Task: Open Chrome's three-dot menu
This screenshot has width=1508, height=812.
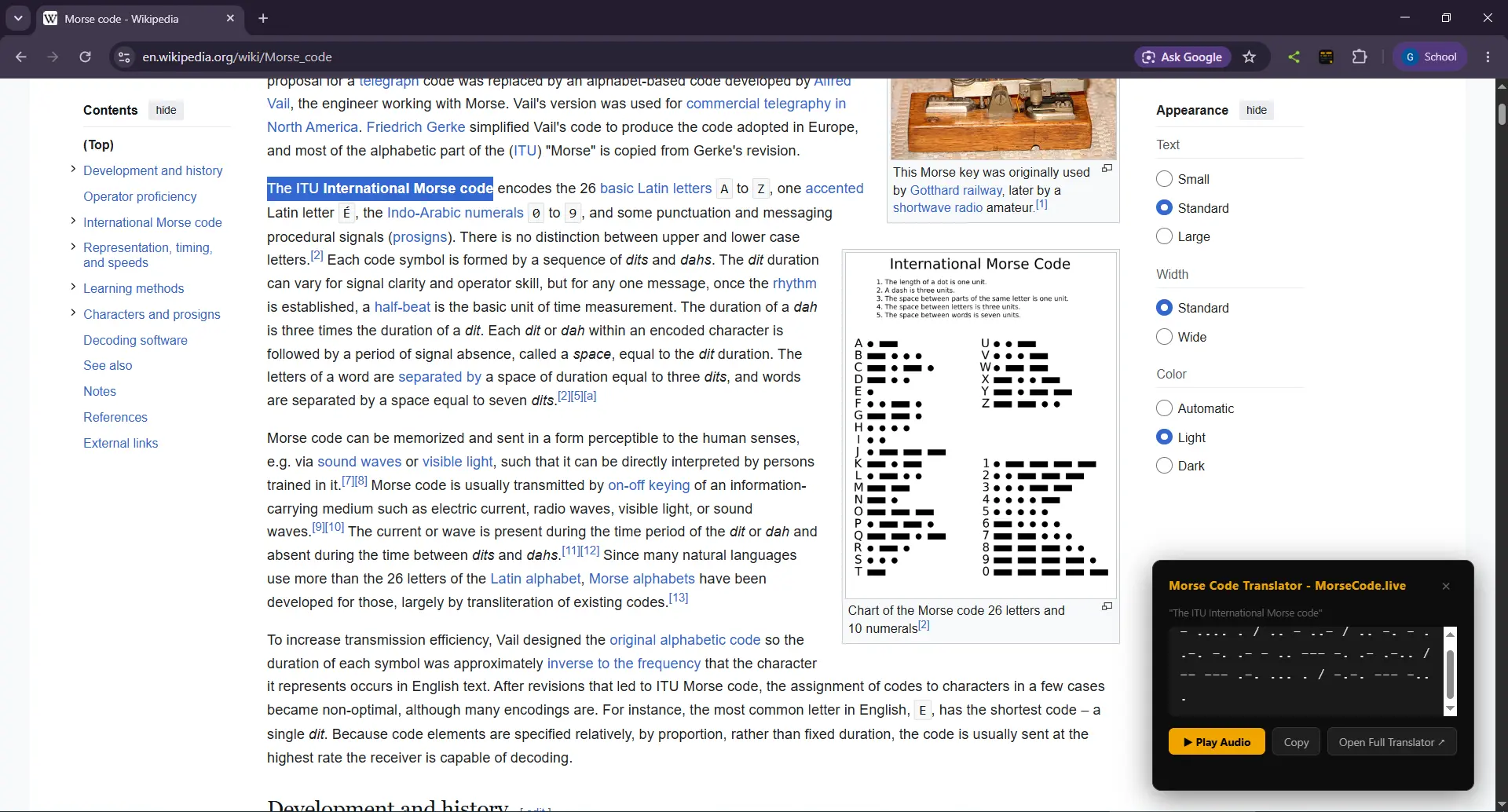Action: coord(1488,57)
